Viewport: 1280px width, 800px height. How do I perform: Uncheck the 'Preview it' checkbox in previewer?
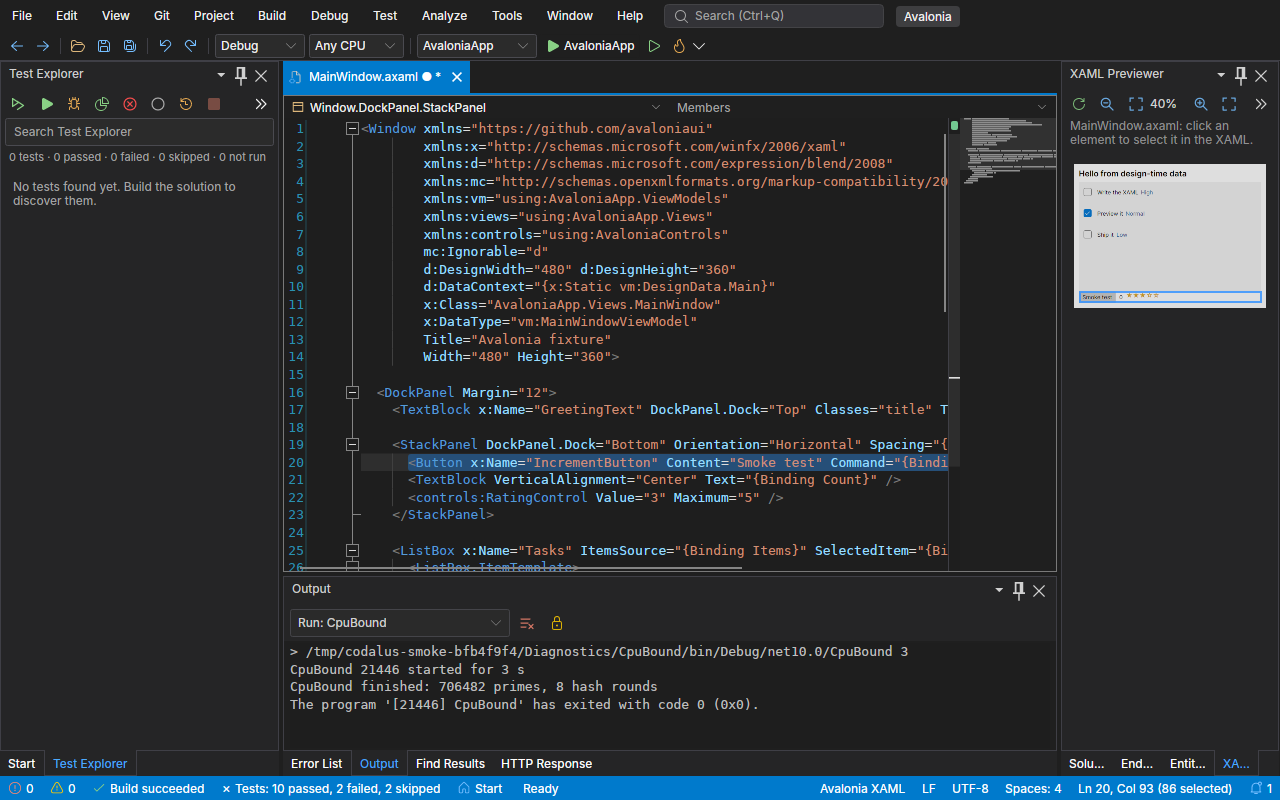click(x=1088, y=213)
